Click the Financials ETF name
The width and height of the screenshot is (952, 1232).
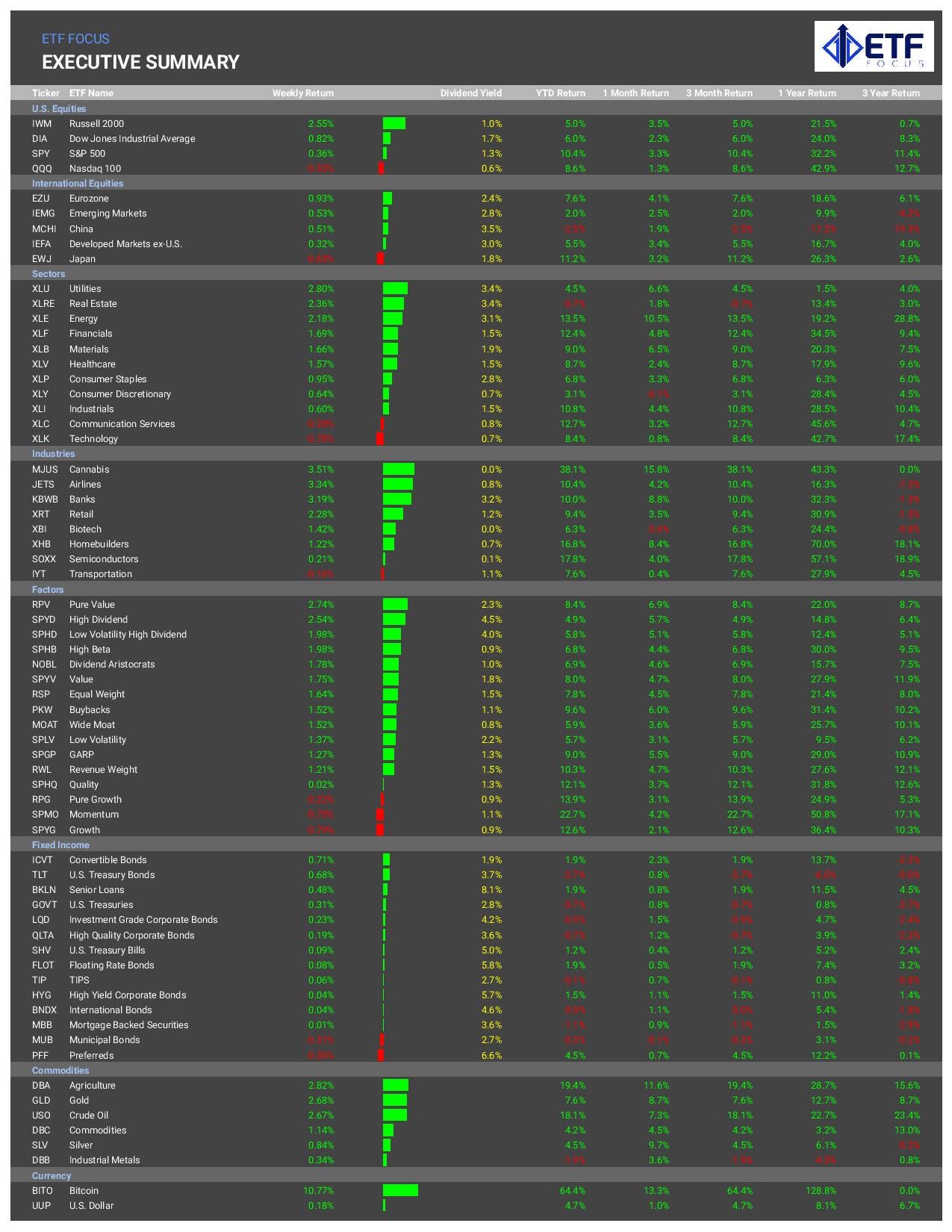[x=90, y=333]
